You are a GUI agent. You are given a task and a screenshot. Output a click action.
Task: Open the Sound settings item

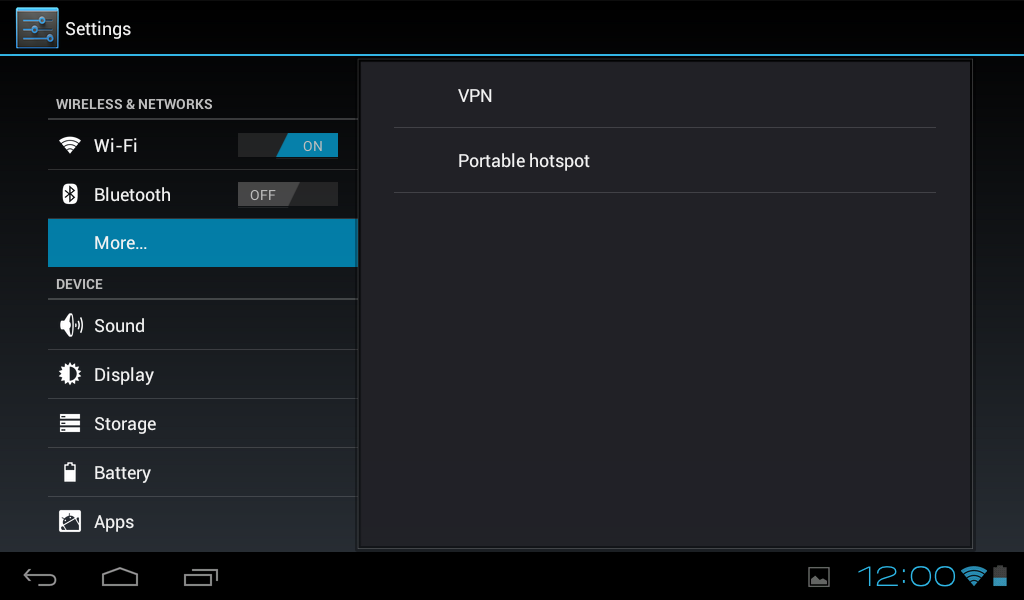pyautogui.click(x=202, y=325)
